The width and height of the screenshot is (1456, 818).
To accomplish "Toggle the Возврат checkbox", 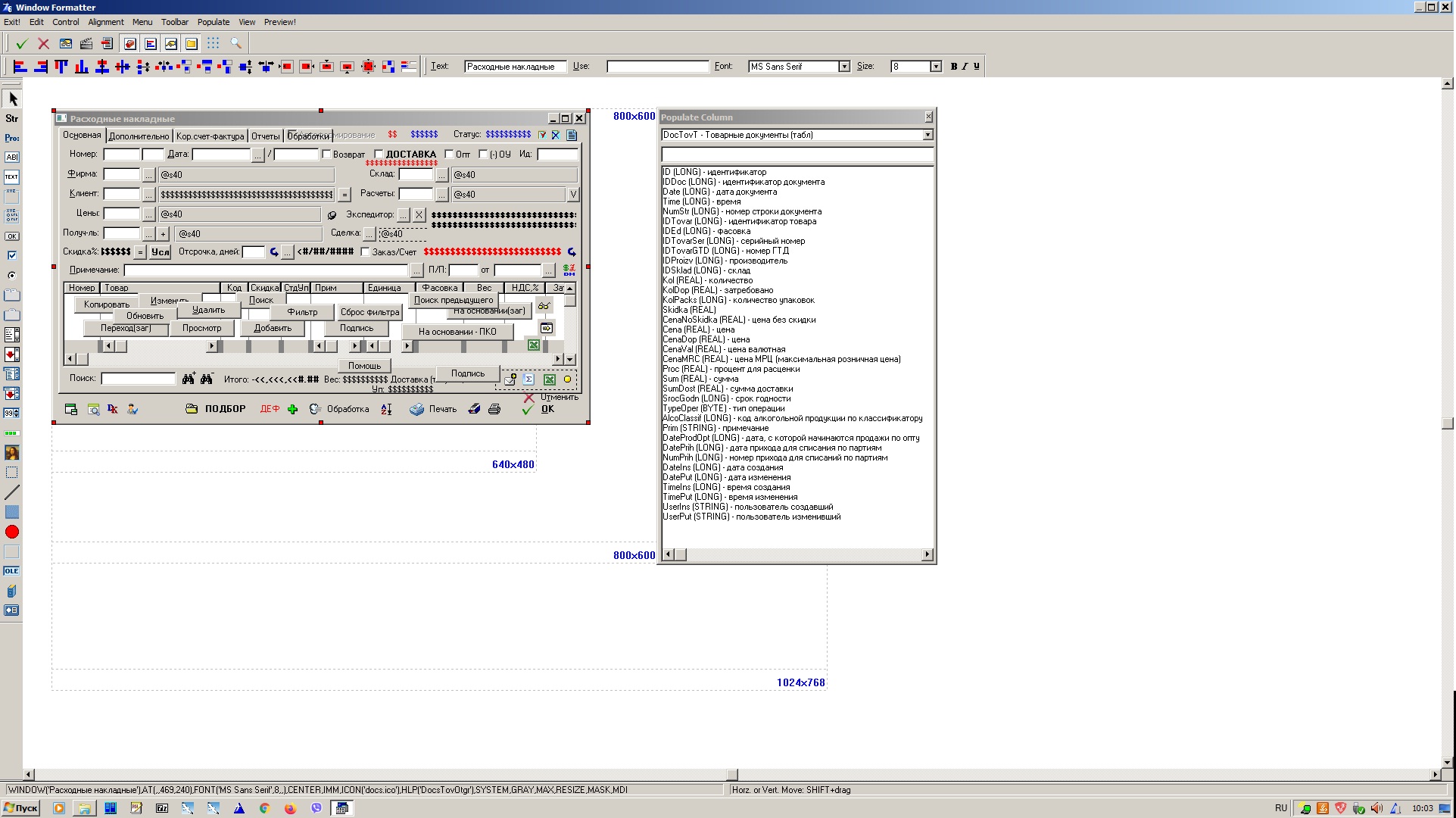I will (327, 155).
